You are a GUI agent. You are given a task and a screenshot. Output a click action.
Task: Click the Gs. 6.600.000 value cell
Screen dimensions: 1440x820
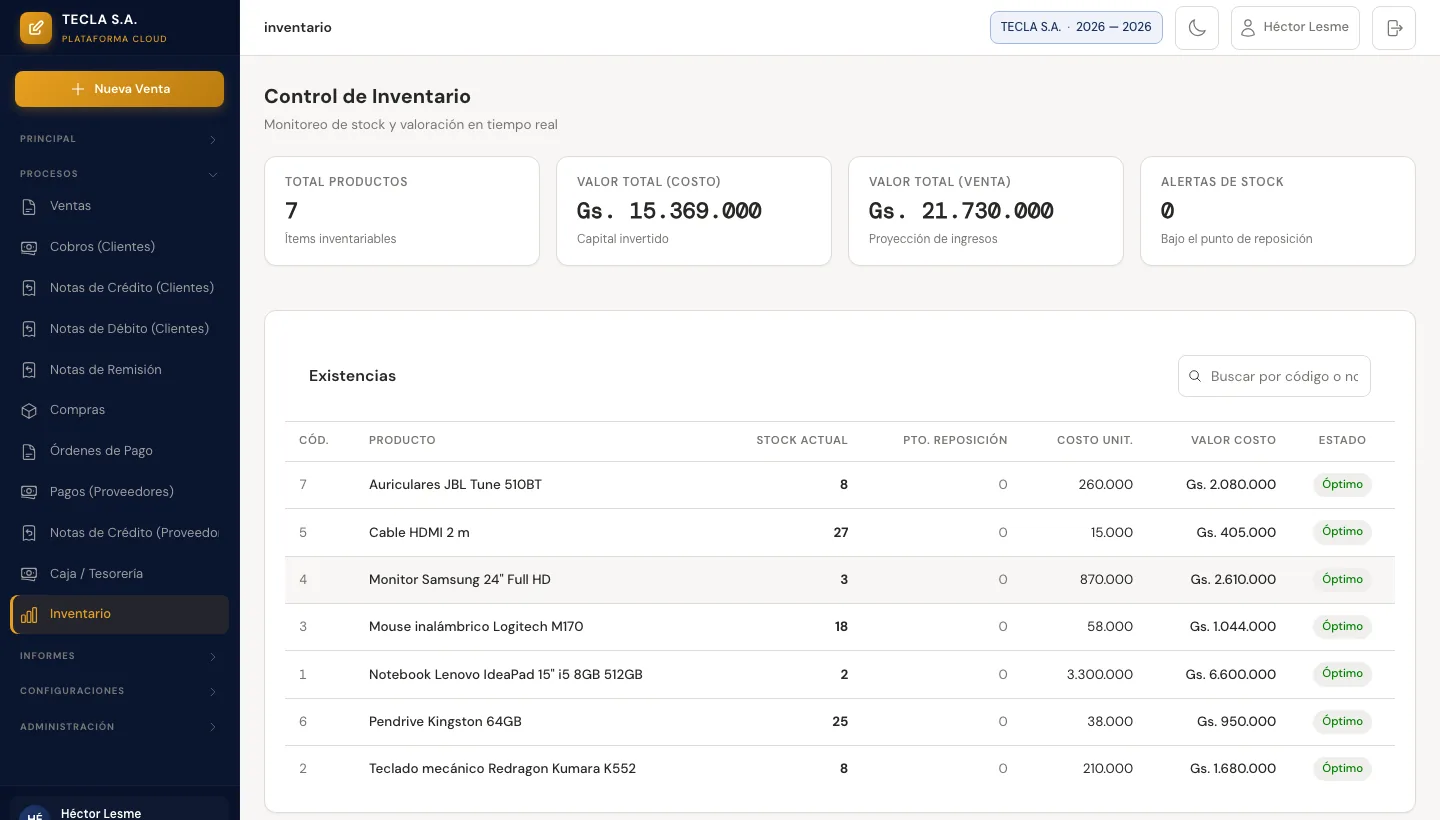pos(1231,675)
